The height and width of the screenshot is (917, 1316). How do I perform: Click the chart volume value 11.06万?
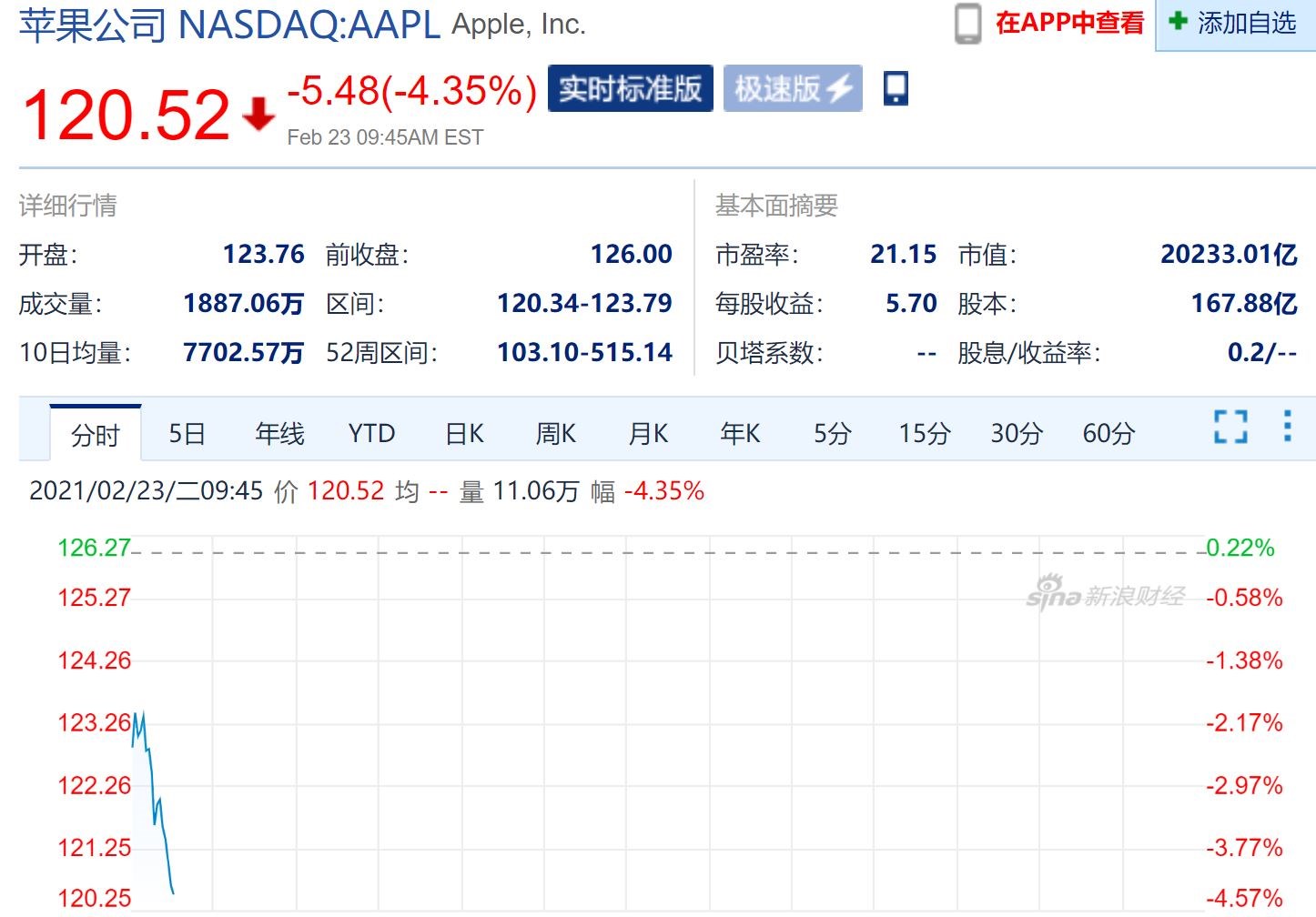[x=536, y=491]
